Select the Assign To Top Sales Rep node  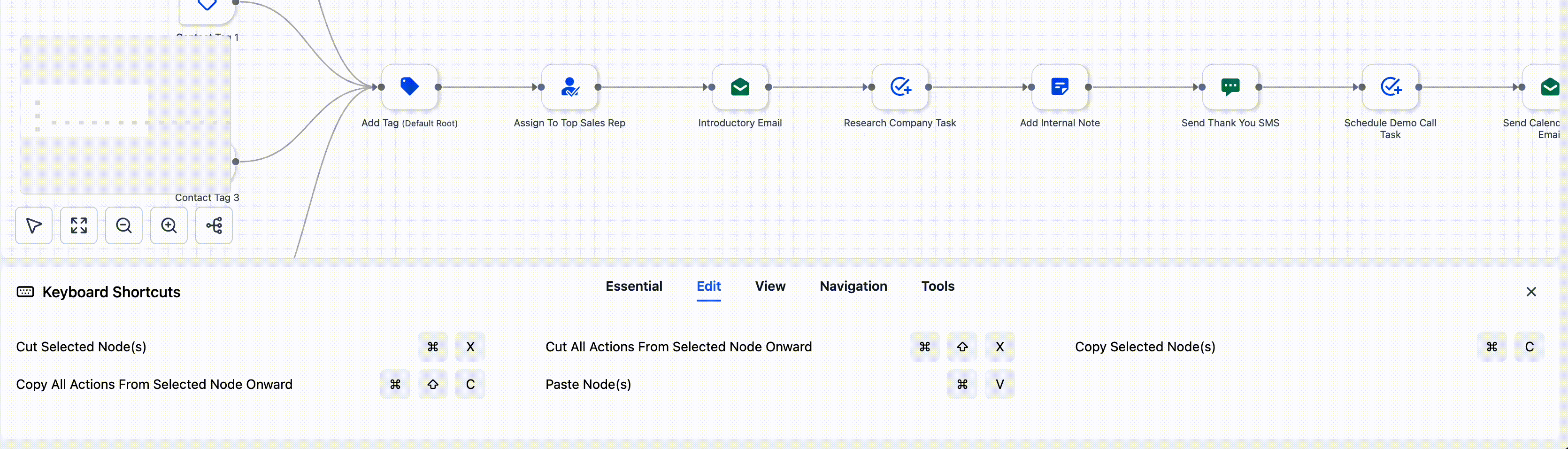[569, 87]
